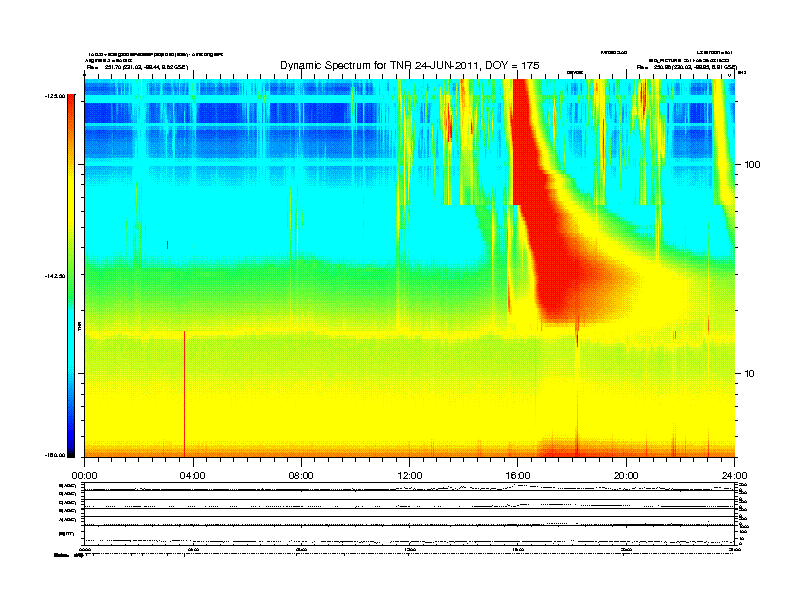Select the 24:00 time axis label
792x612 pixels.
pos(734,476)
